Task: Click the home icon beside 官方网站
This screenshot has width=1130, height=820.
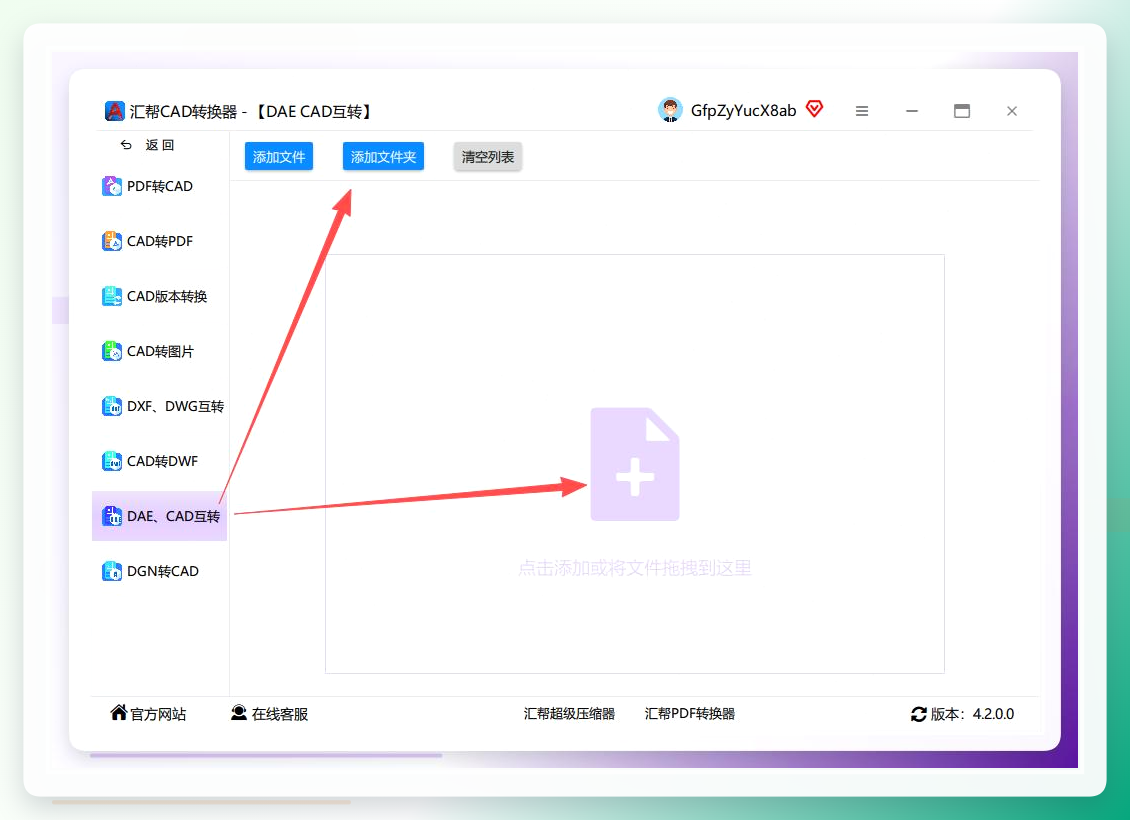Action: (119, 713)
